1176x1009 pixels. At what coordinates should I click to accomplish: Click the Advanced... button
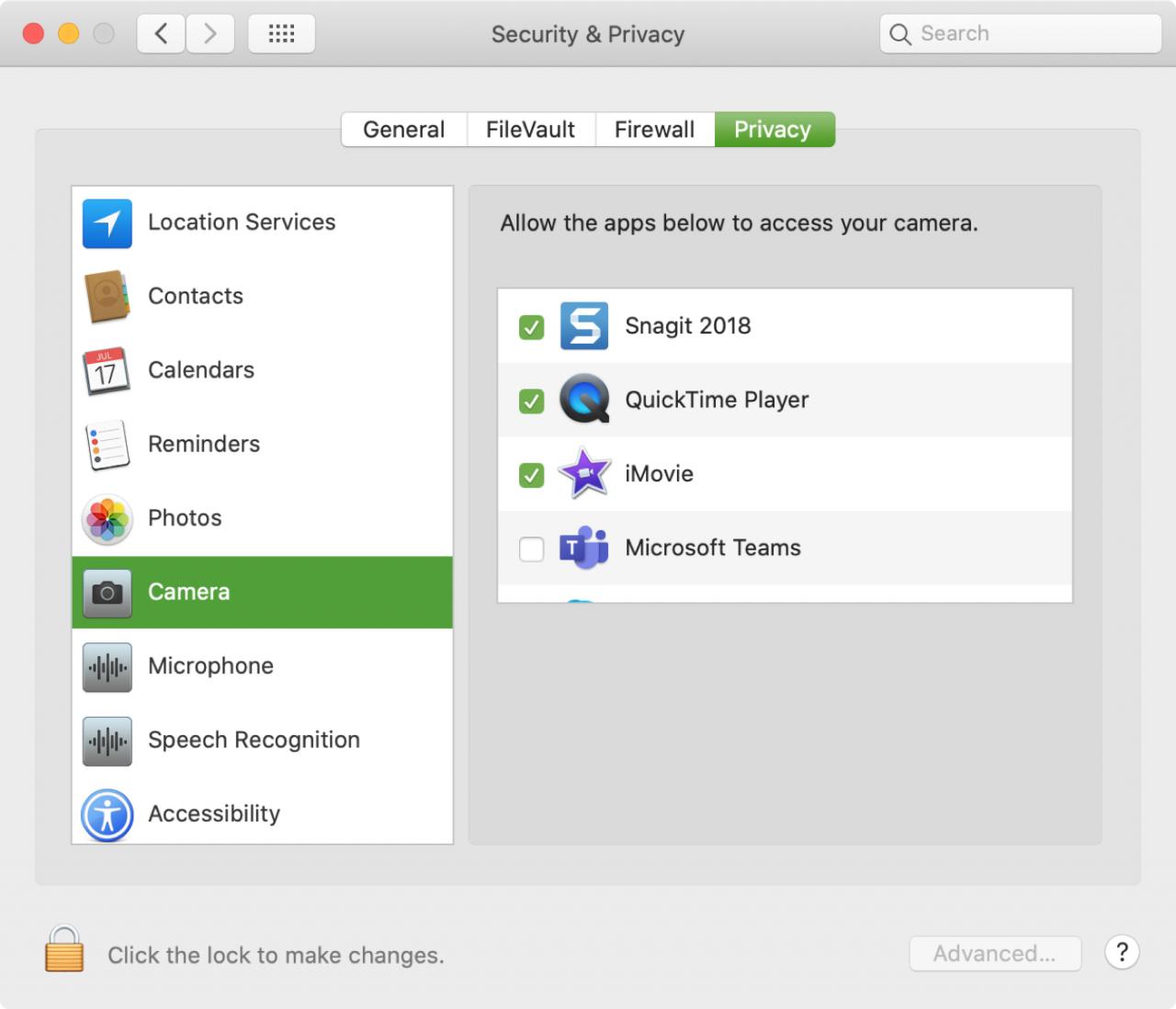[x=995, y=954]
